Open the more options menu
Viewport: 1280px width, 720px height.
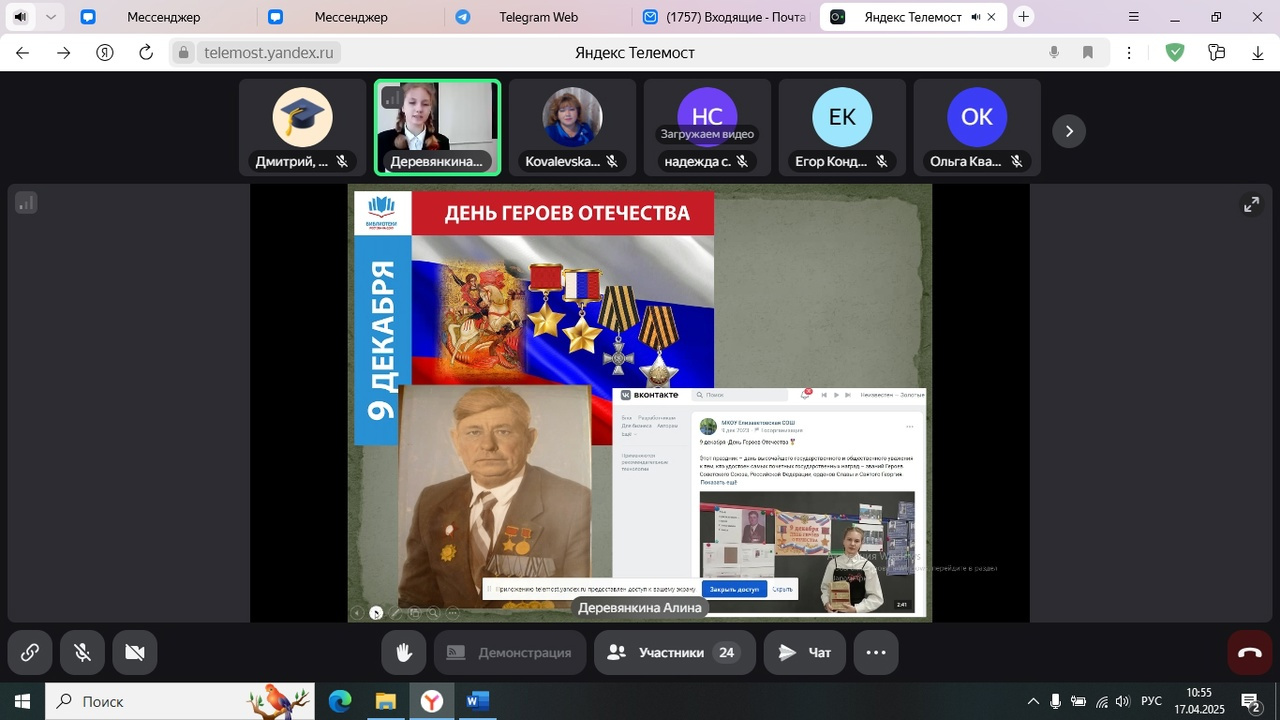click(875, 652)
